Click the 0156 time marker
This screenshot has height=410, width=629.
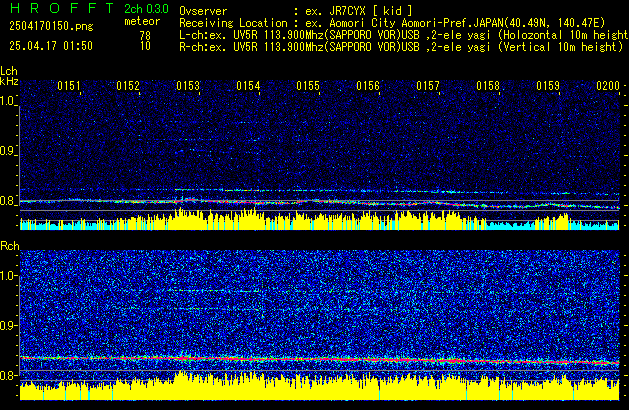coord(368,86)
